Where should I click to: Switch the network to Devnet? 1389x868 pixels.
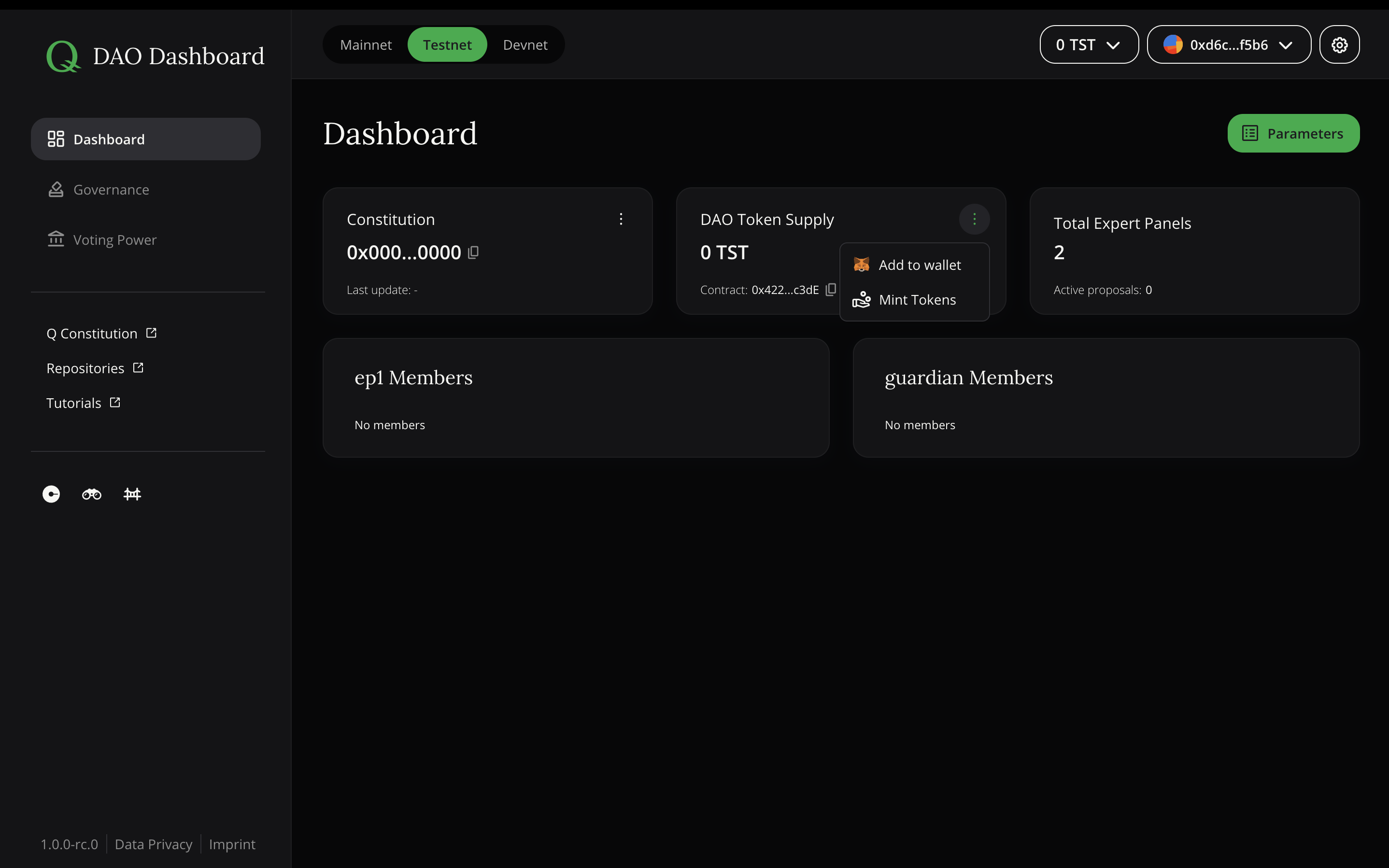(524, 44)
